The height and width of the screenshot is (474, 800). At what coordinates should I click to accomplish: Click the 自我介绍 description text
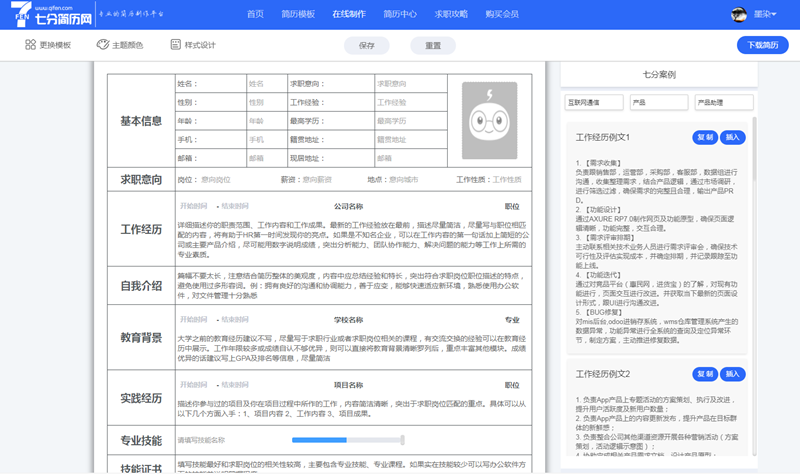coord(352,286)
